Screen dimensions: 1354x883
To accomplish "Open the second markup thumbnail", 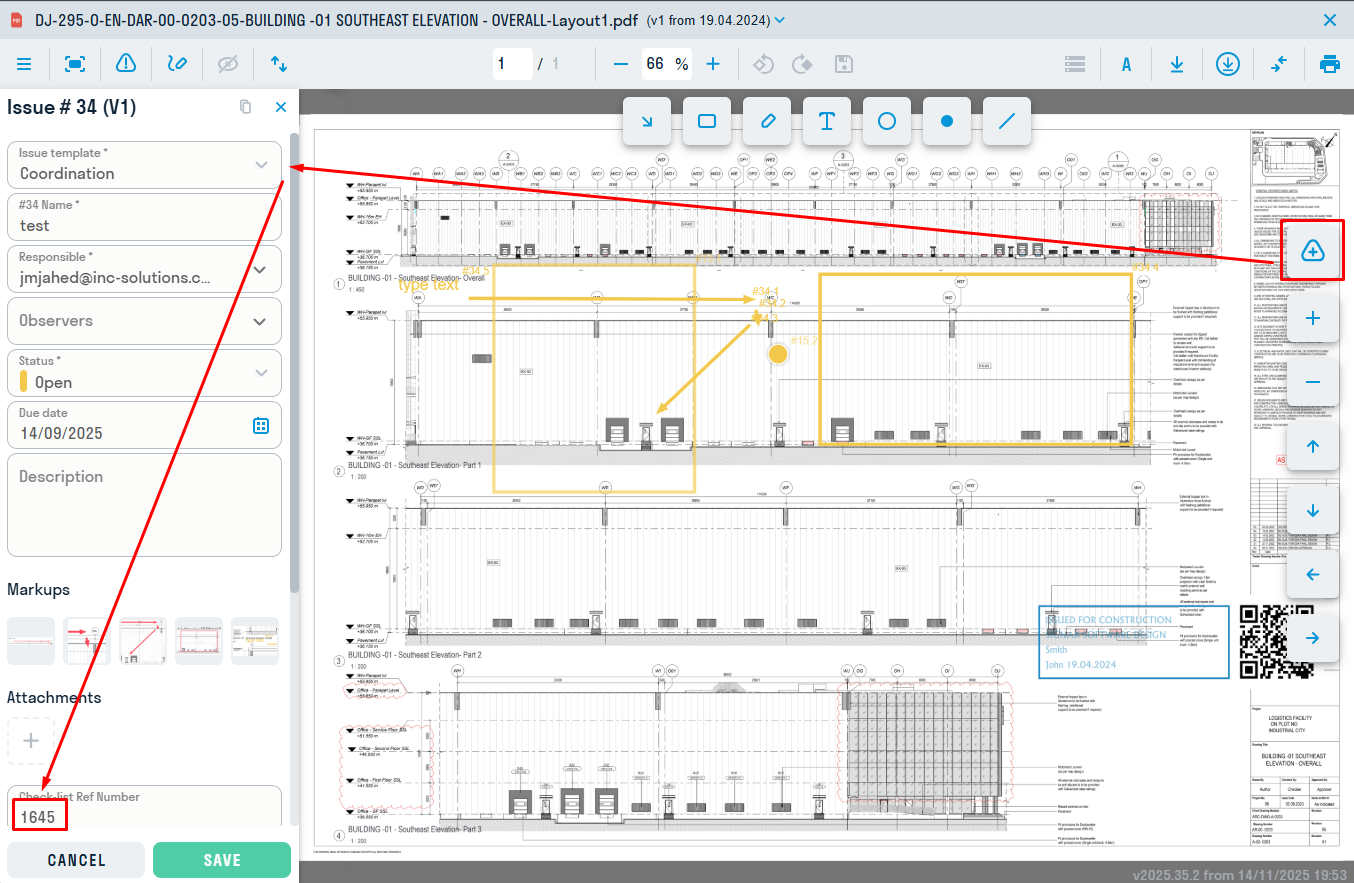I will pos(87,641).
